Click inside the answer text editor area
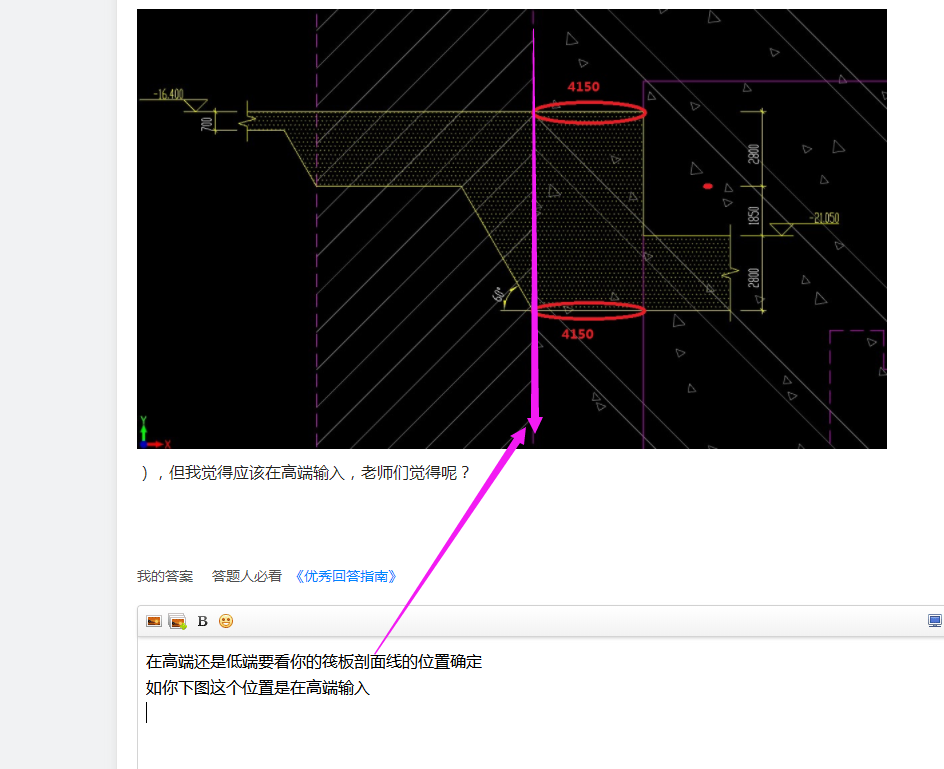 pos(541,703)
